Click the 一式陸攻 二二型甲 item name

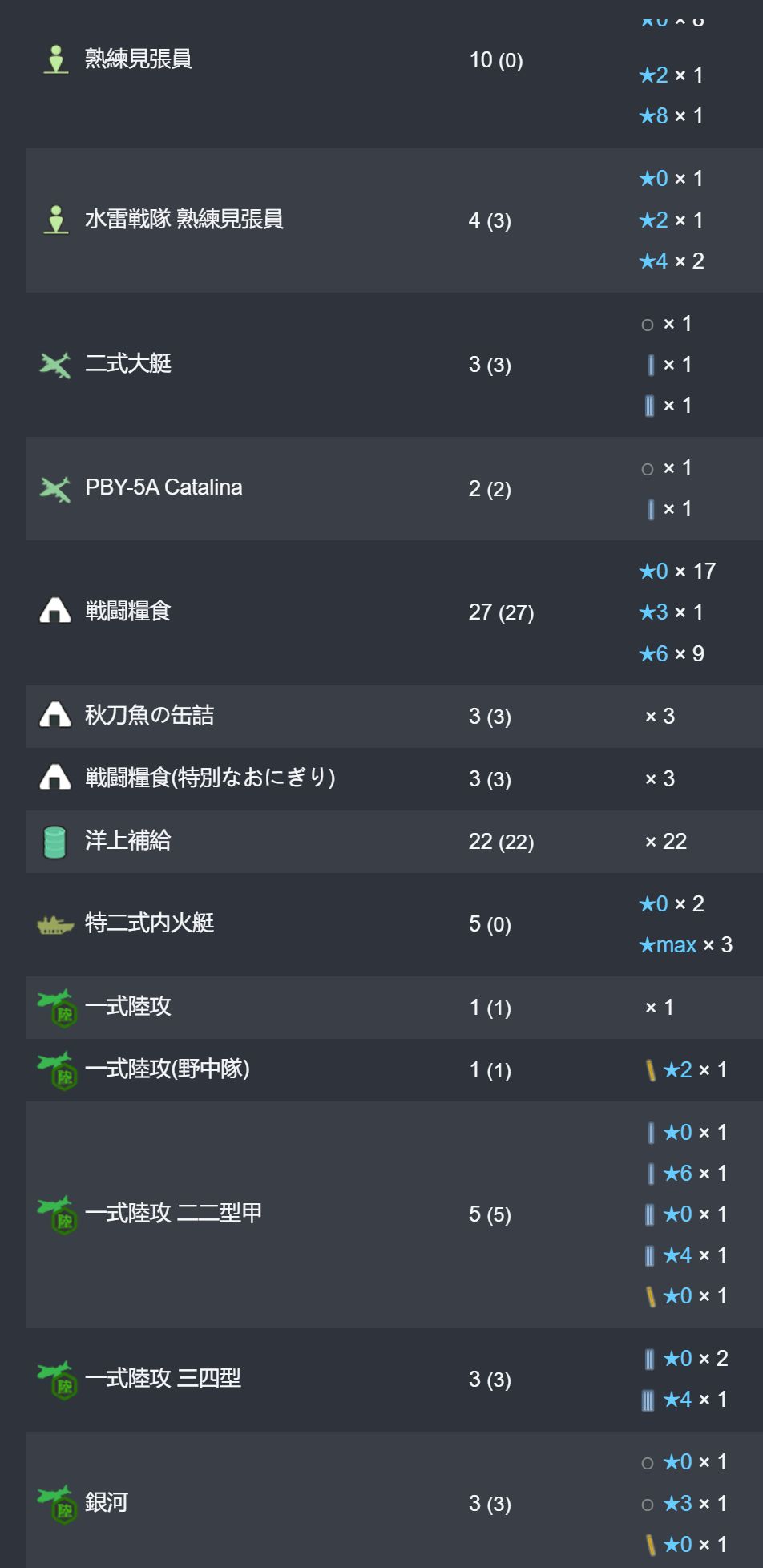(173, 1214)
